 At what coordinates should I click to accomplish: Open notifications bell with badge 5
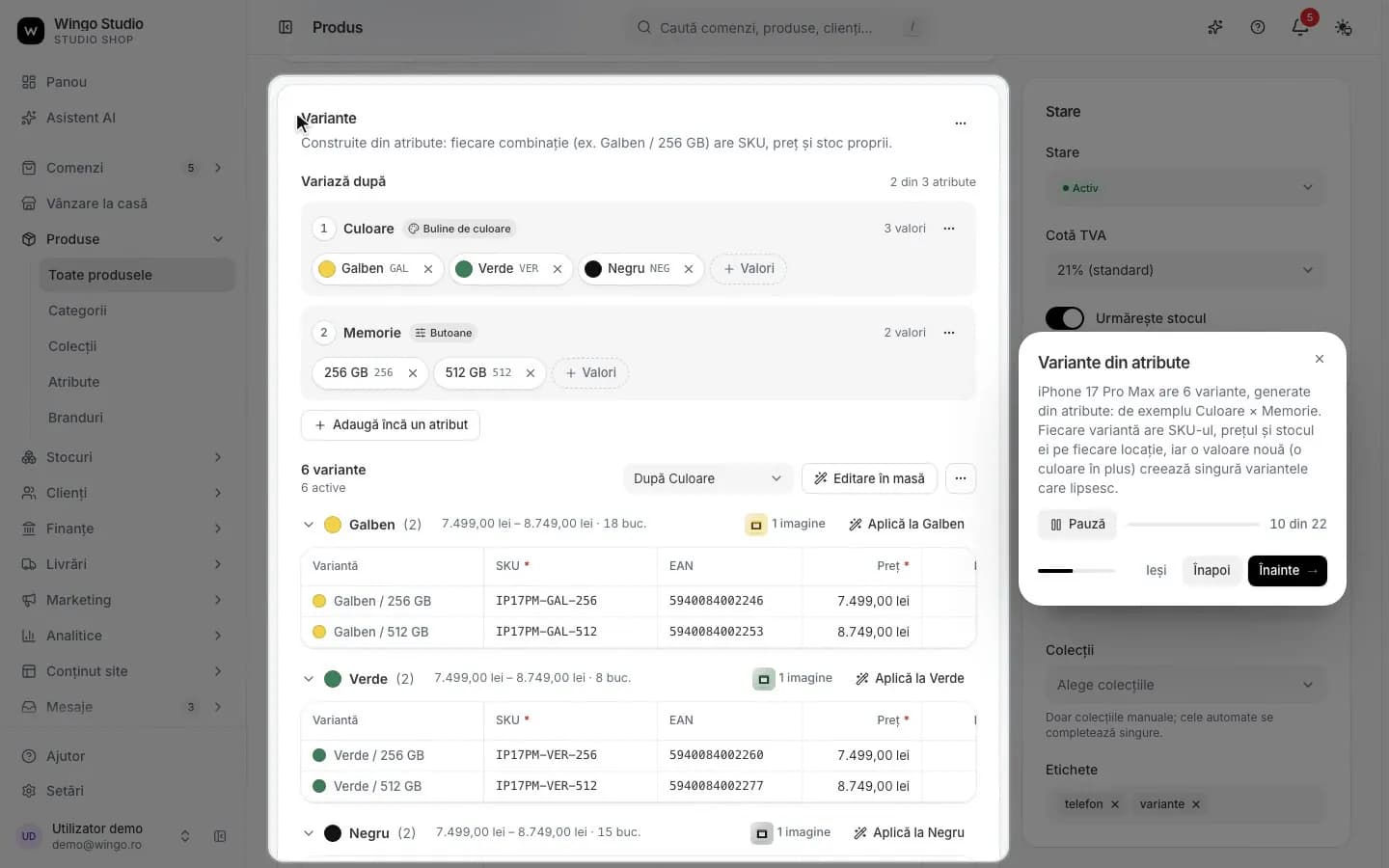[1300, 27]
